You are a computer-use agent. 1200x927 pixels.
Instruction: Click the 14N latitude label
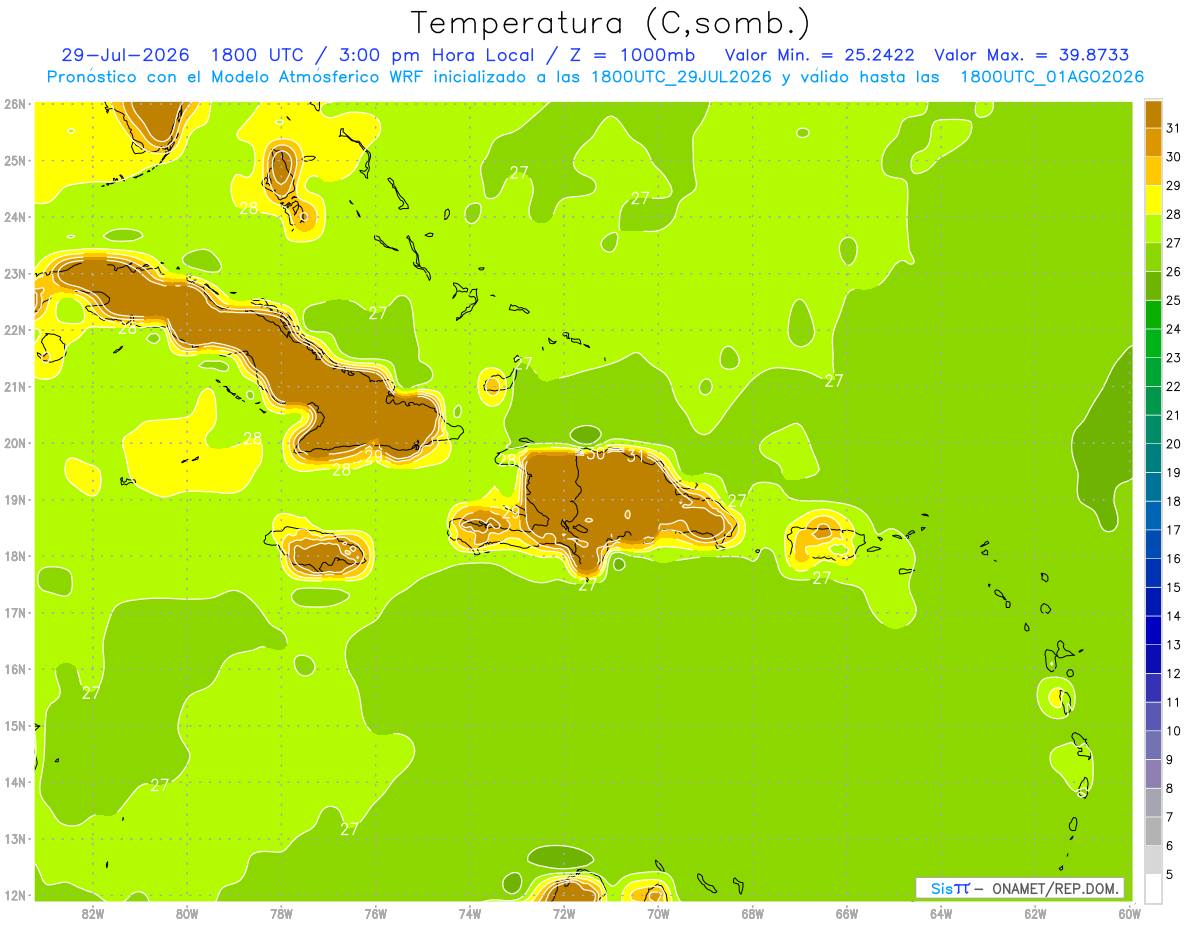point(15,782)
